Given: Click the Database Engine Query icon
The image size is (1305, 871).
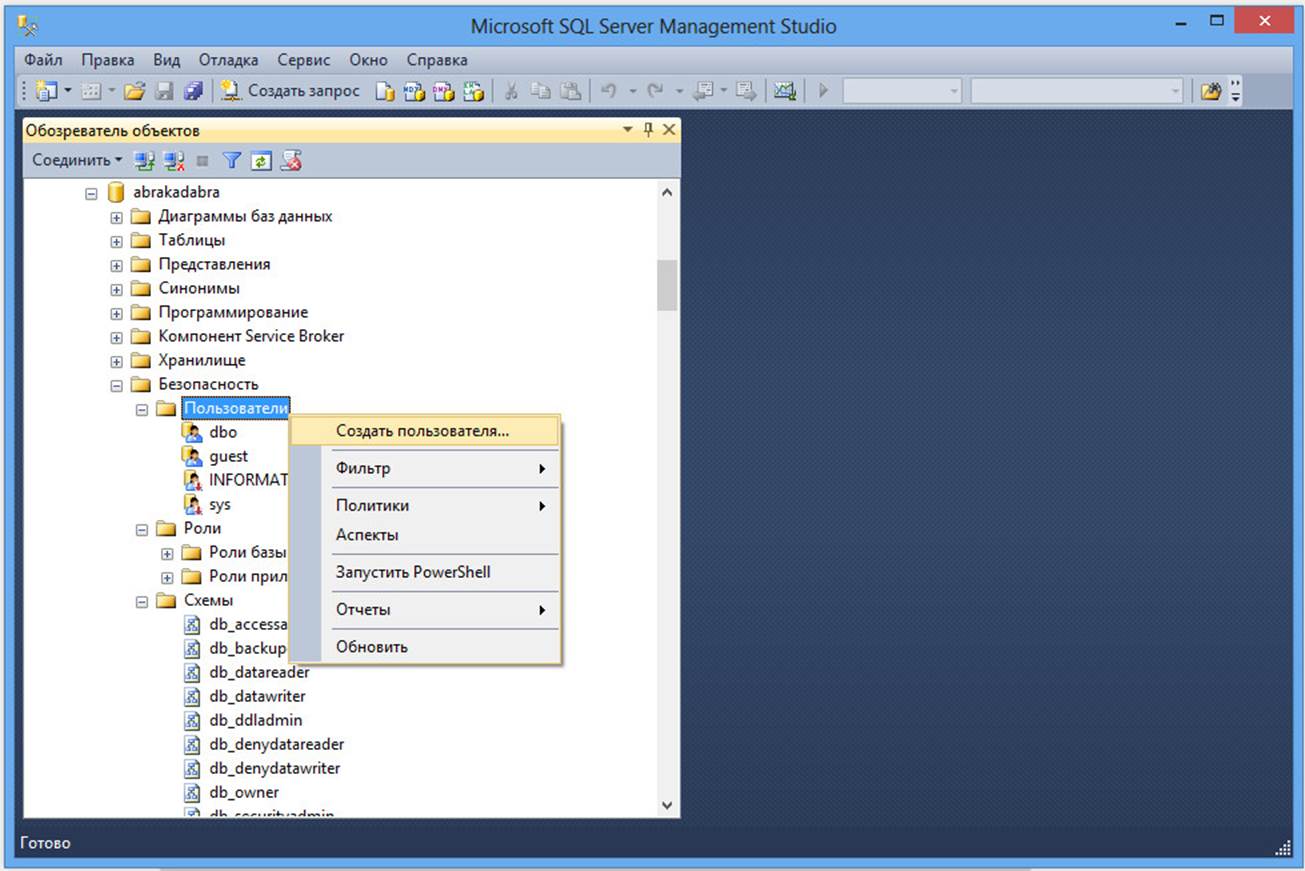Looking at the screenshot, I should click(385, 91).
